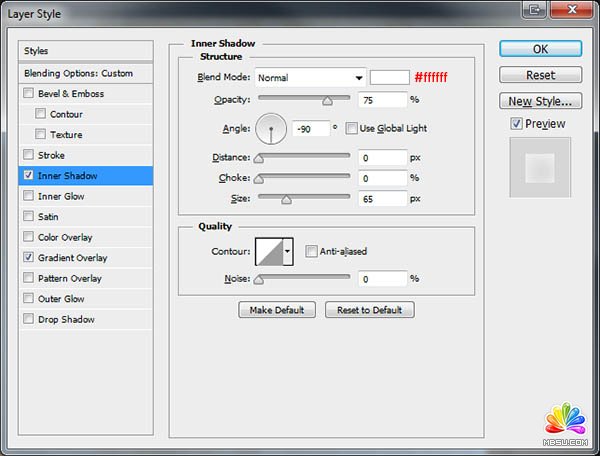Click the New Style button
The image size is (600, 456).
click(540, 101)
